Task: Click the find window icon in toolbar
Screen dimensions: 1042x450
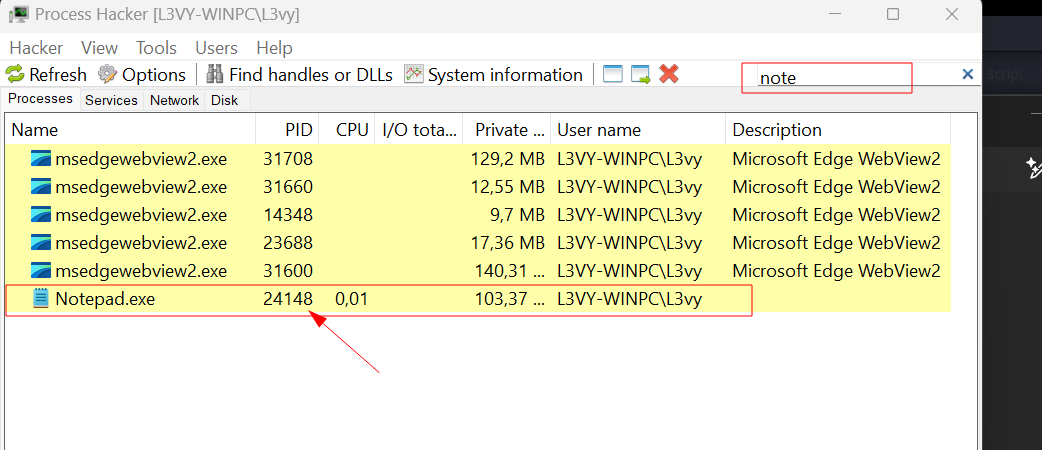Action: (x=613, y=74)
